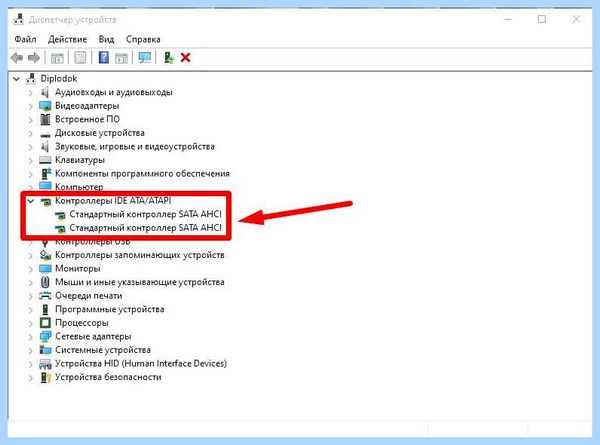Open the Справка menu
The height and width of the screenshot is (445, 600).
click(143, 39)
